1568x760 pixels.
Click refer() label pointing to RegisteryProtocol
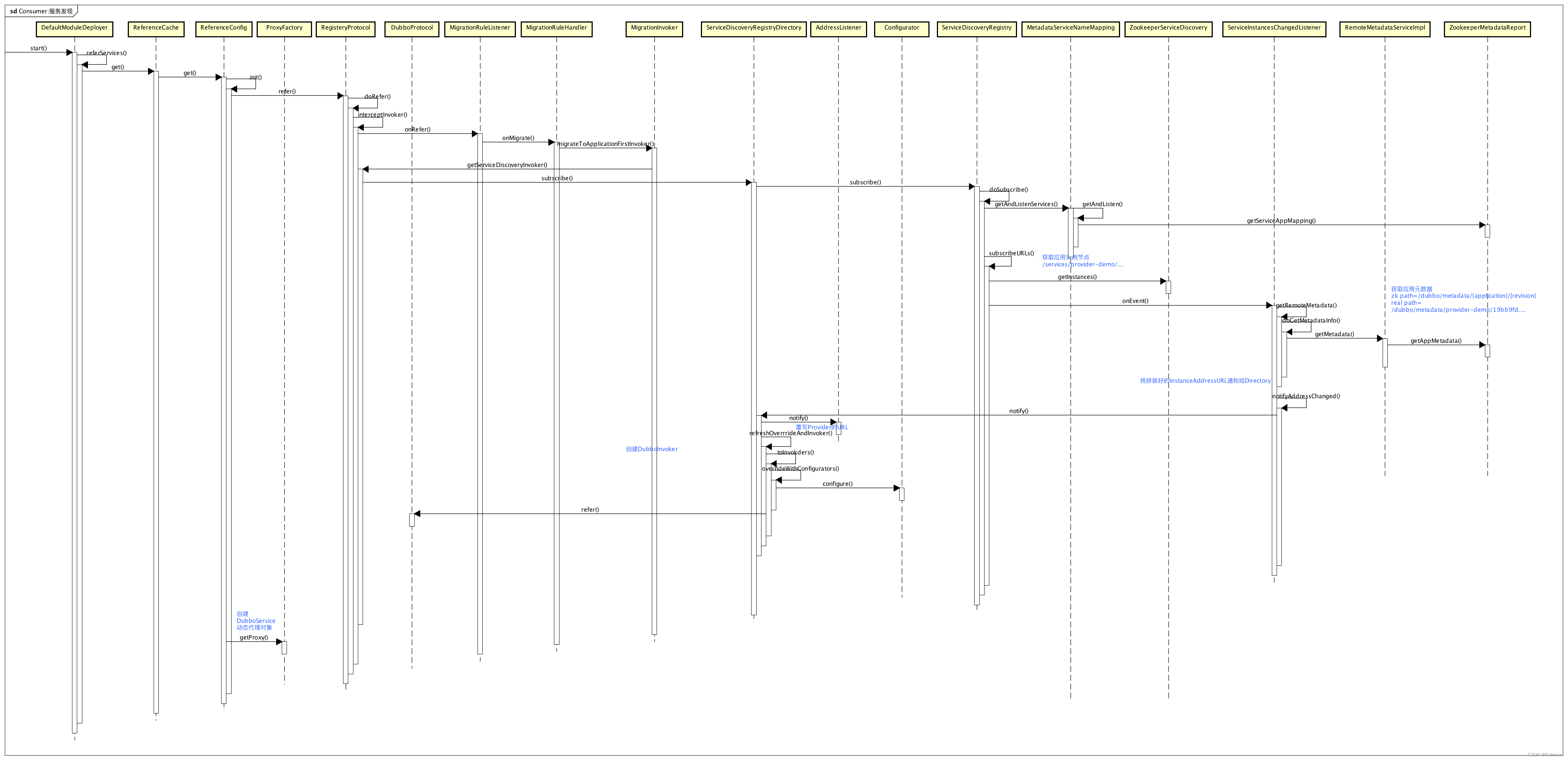pyautogui.click(x=287, y=91)
